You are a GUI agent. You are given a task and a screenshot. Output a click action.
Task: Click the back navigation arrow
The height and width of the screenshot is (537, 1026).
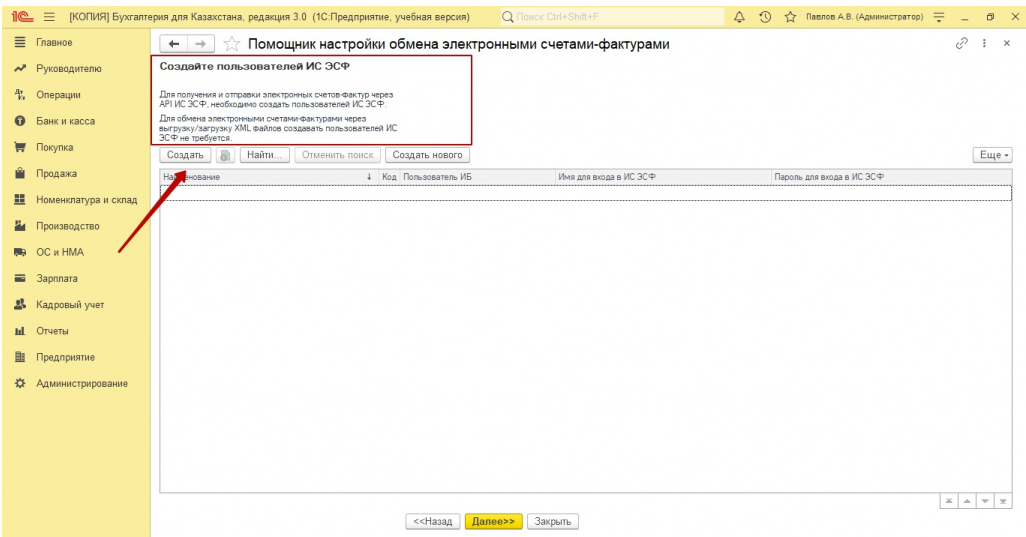[174, 45]
